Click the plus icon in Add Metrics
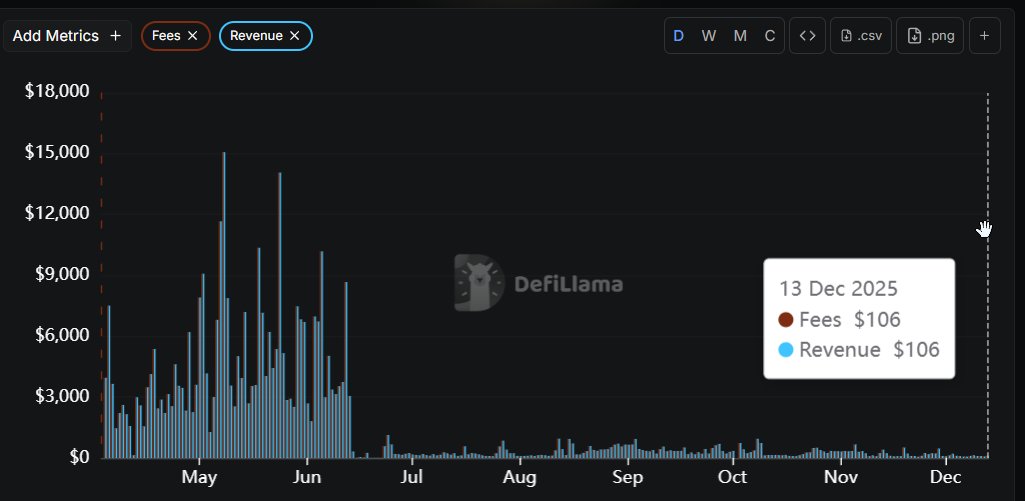 pos(115,36)
